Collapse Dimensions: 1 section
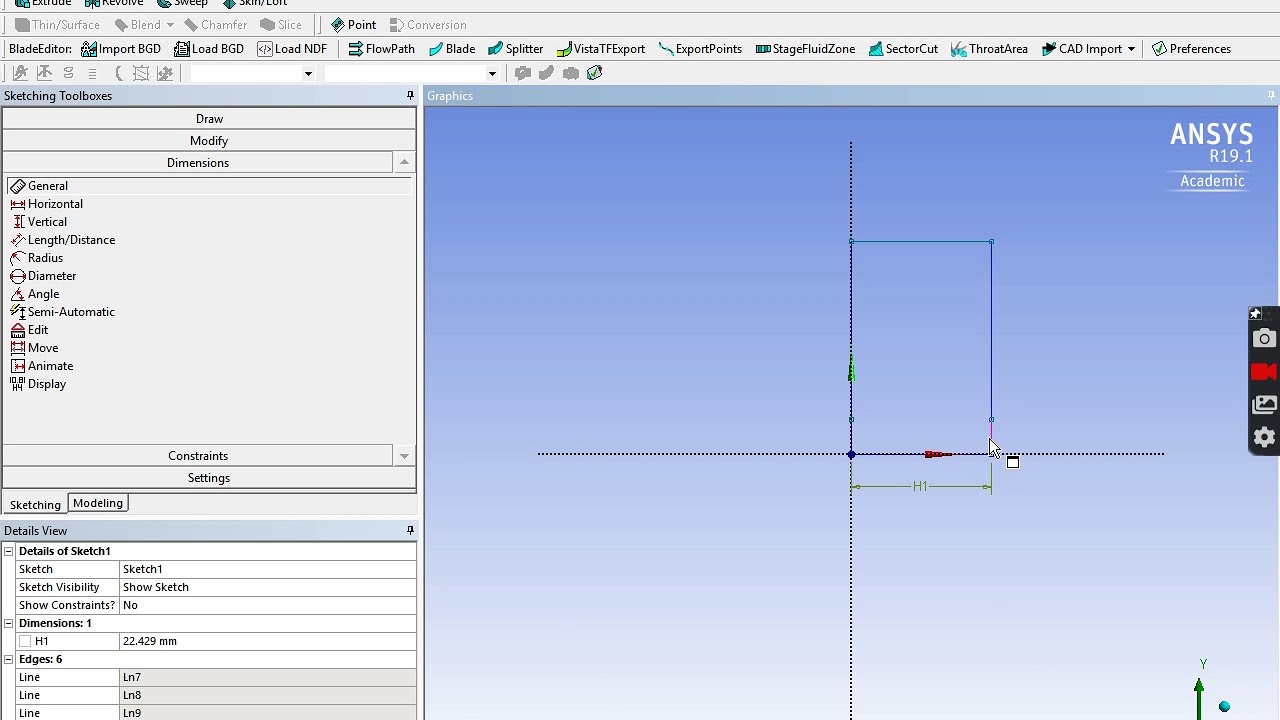The image size is (1280, 720). click(x=8, y=623)
